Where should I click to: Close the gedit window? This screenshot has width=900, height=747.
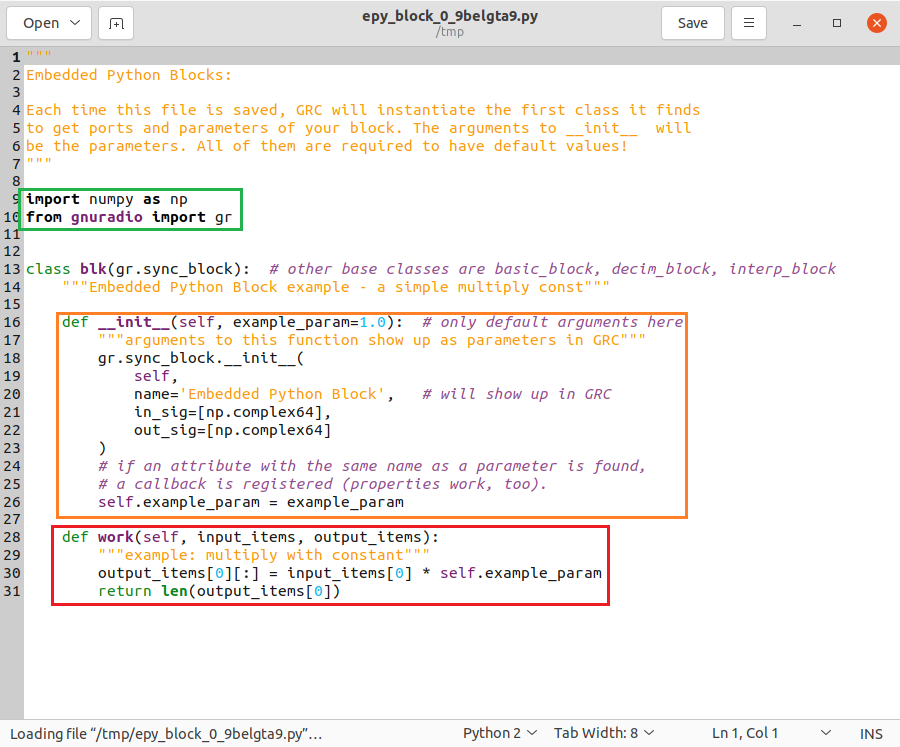pyautogui.click(x=875, y=23)
